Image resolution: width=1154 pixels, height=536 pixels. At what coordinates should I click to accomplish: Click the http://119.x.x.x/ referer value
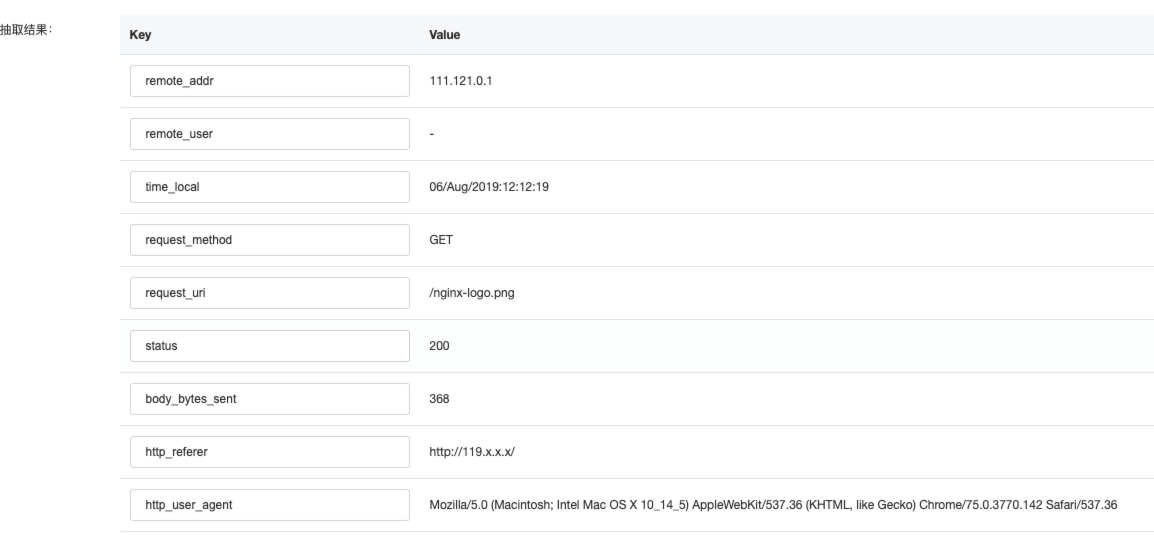point(472,452)
